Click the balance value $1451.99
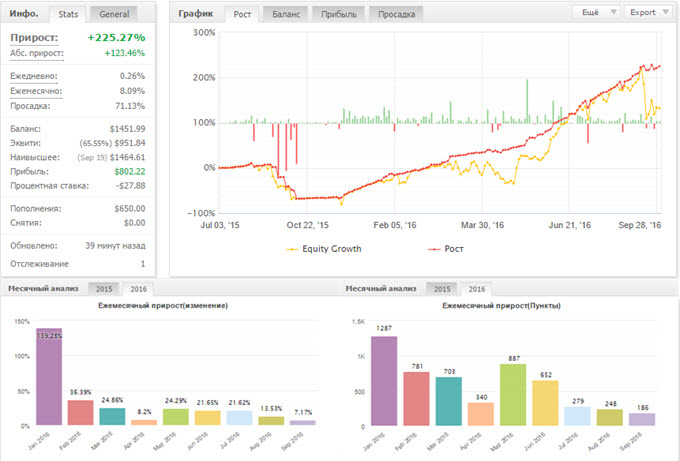 (128, 129)
